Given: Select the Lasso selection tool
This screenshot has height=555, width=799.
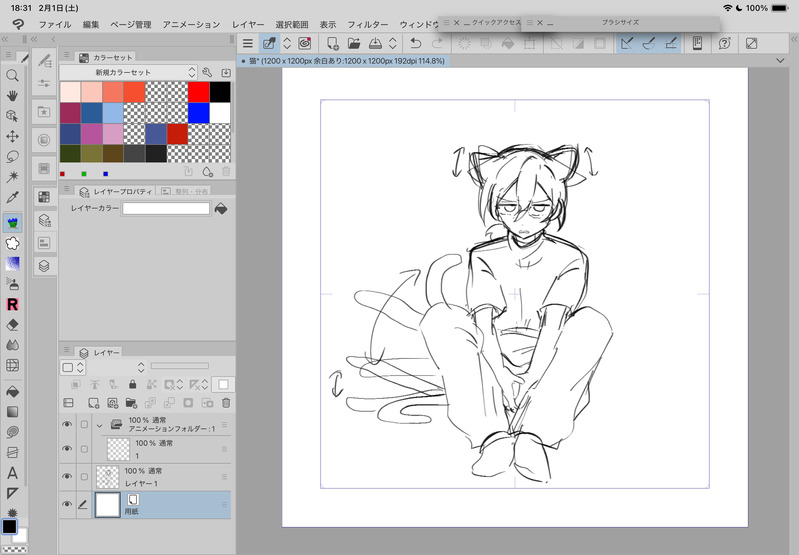Looking at the screenshot, I should pyautogui.click(x=12, y=156).
